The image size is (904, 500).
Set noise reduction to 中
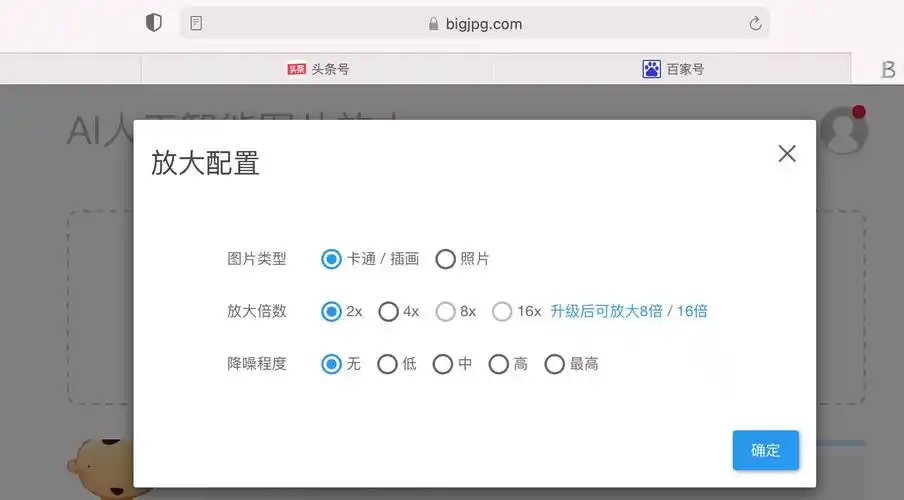coord(442,364)
